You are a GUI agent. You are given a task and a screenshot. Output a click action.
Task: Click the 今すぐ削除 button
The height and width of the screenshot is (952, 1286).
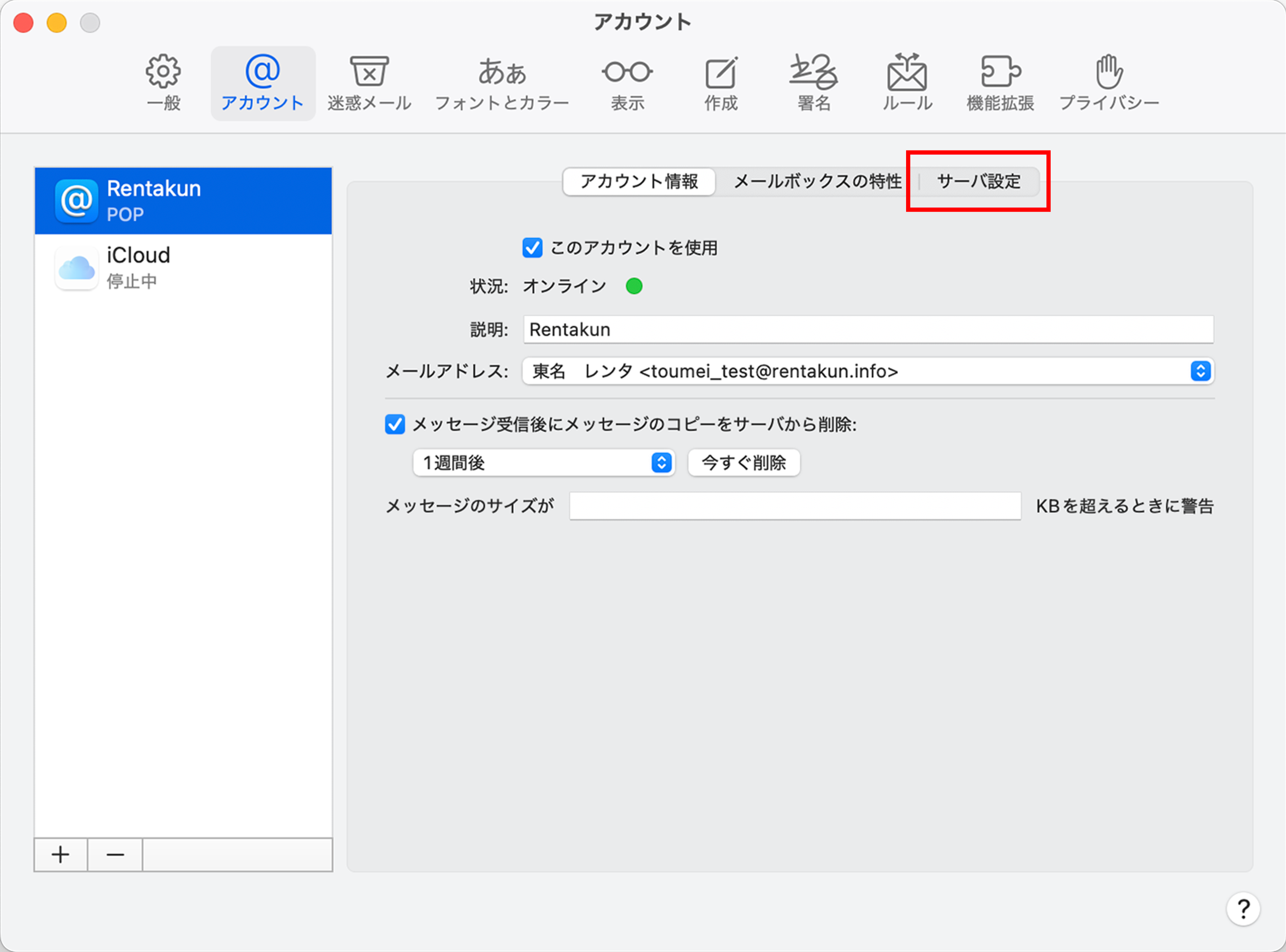743,463
